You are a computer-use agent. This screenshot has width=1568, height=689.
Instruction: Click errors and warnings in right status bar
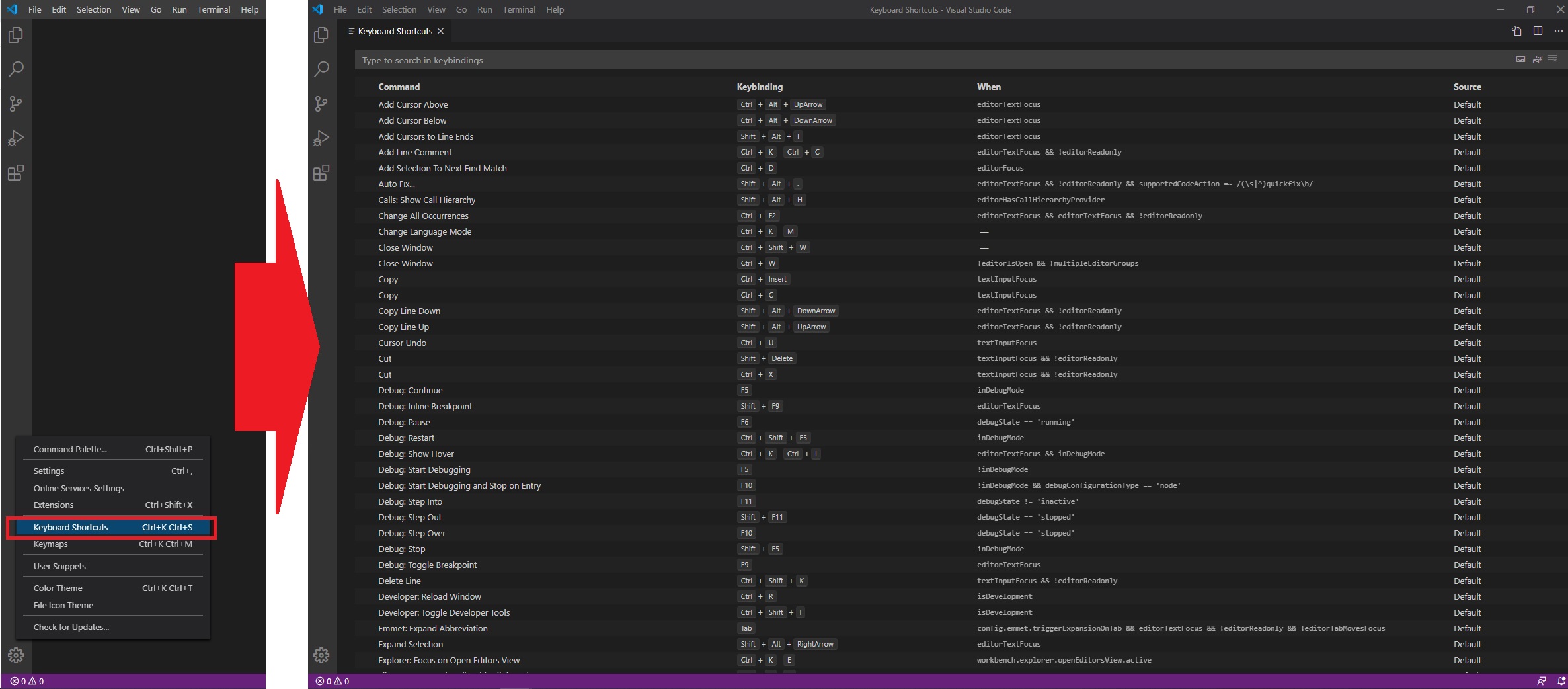click(x=333, y=681)
